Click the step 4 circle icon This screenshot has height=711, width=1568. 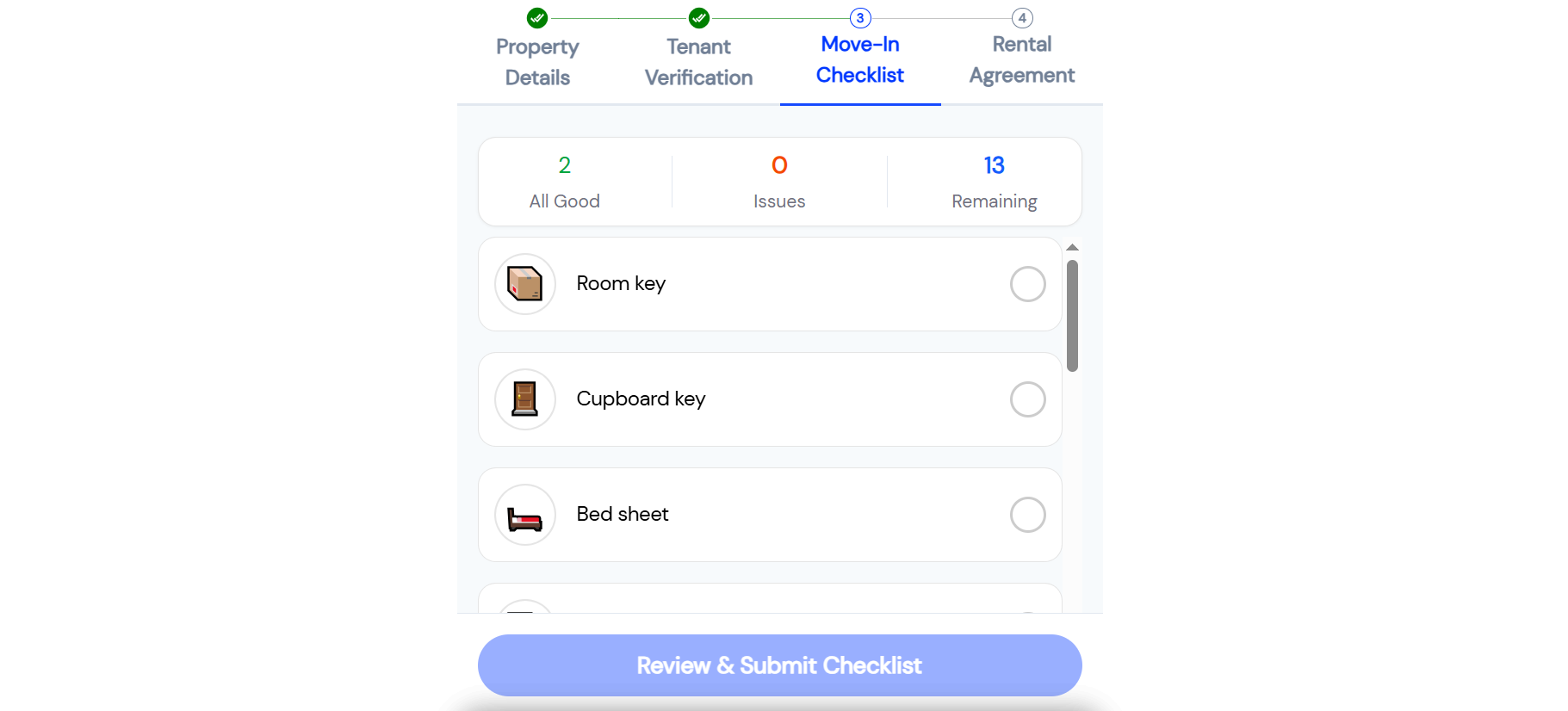pyautogui.click(x=1022, y=18)
